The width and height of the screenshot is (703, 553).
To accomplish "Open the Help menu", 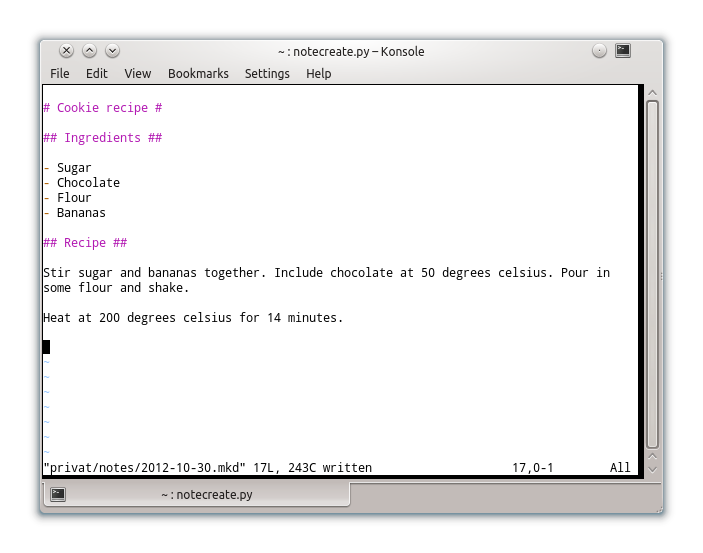I will click(319, 74).
